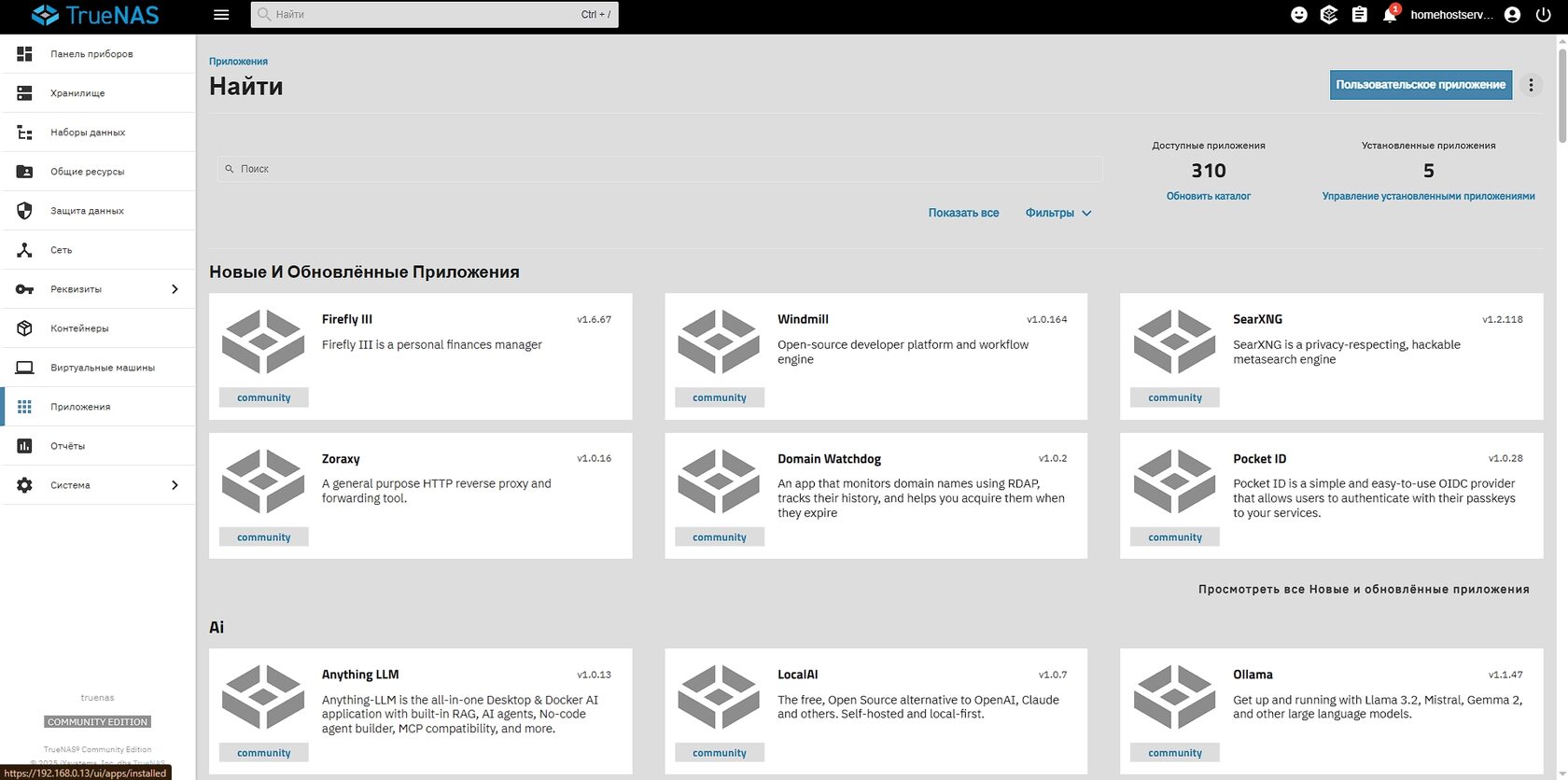The height and width of the screenshot is (780, 1568).
Task: Click the shield icon beside Защита данных
Action: pyautogui.click(x=25, y=211)
